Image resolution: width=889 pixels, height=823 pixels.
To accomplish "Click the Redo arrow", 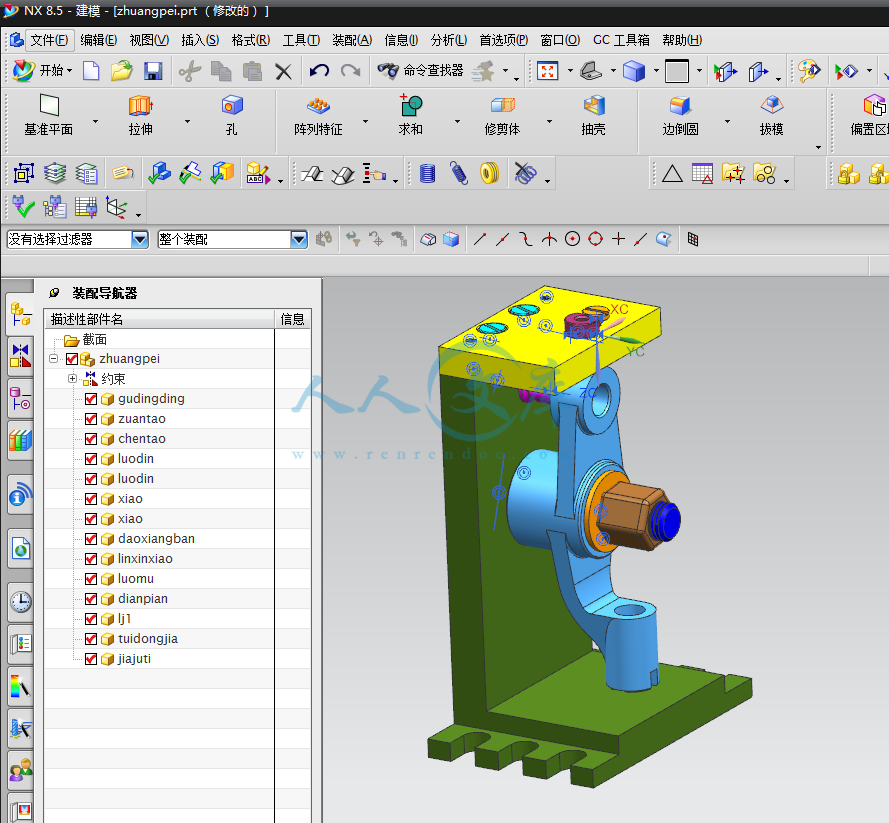I will coord(350,71).
